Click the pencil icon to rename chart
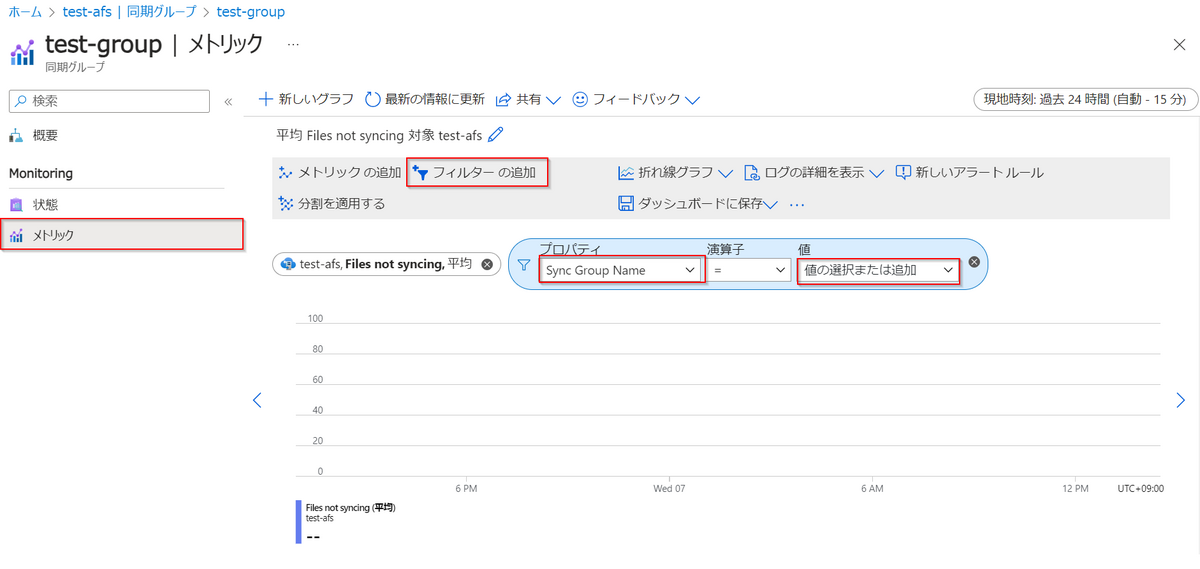Image resolution: width=1200 pixels, height=569 pixels. click(x=496, y=134)
